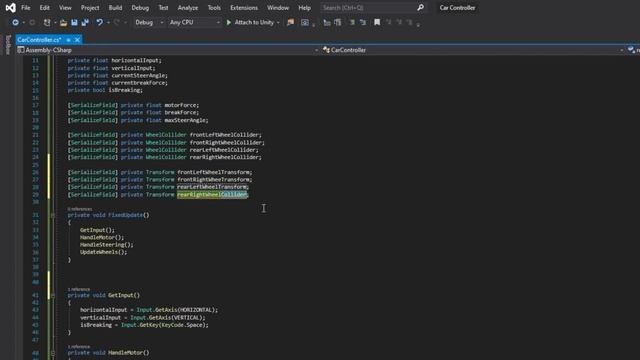The height and width of the screenshot is (360, 640).
Task: Click KeyCode.Space in the isBreaking line
Action: [183, 325]
